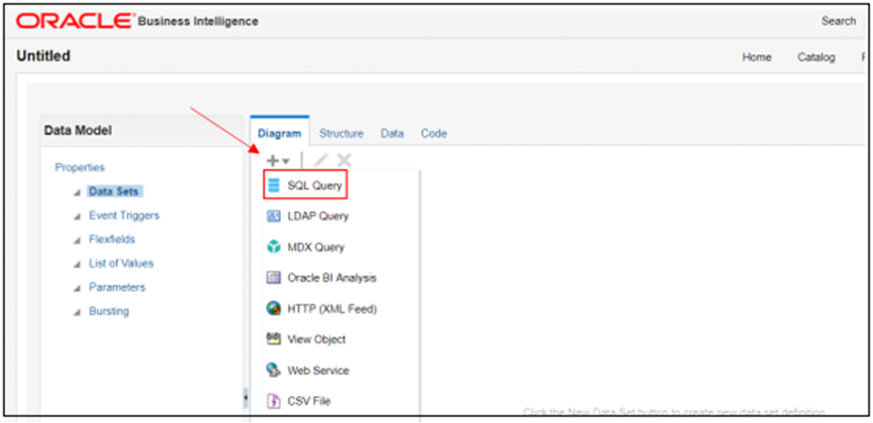873x423 pixels.
Task: Pick Web Service from the list
Action: (x=318, y=370)
